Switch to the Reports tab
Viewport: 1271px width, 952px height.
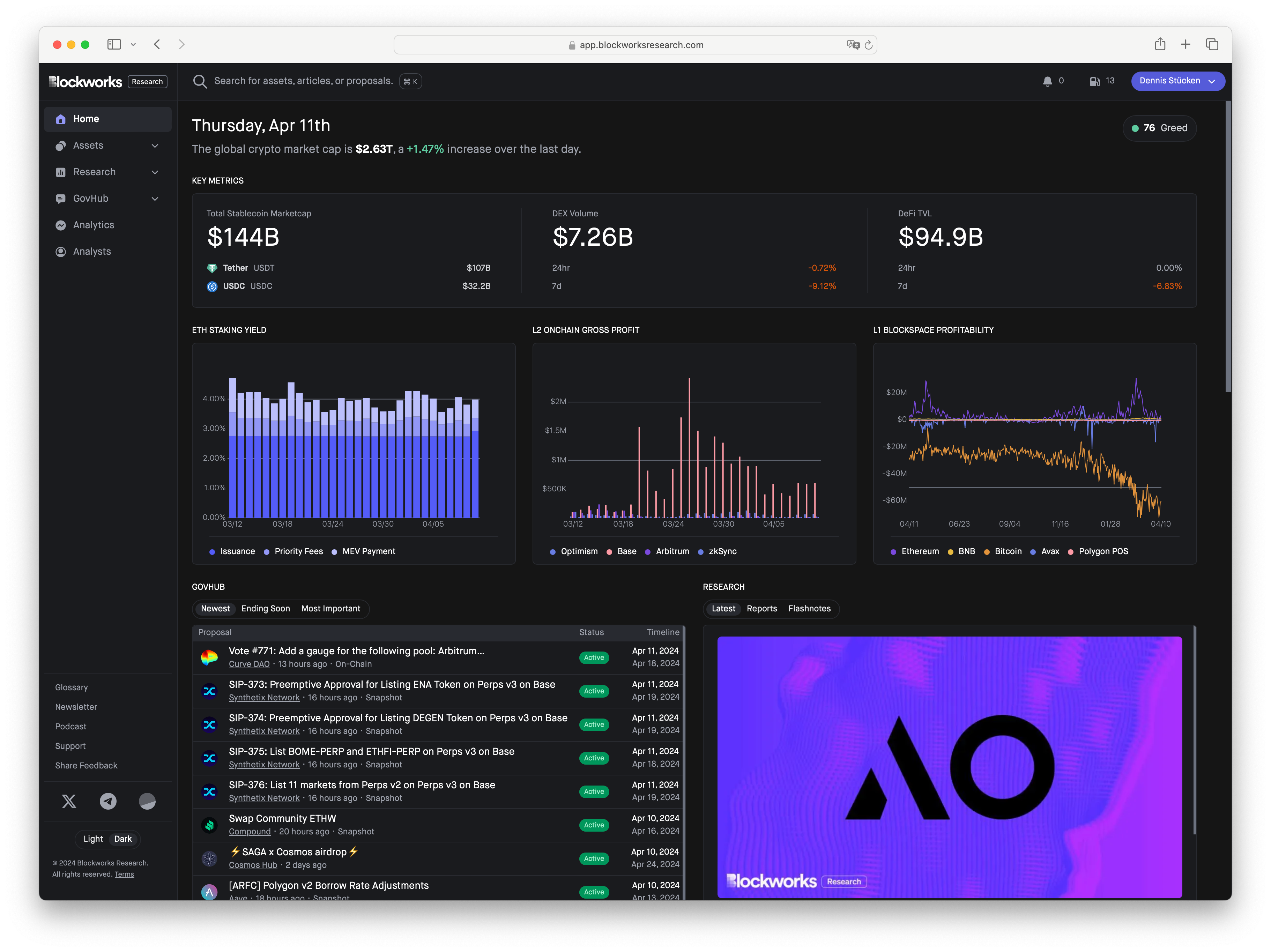(x=762, y=609)
